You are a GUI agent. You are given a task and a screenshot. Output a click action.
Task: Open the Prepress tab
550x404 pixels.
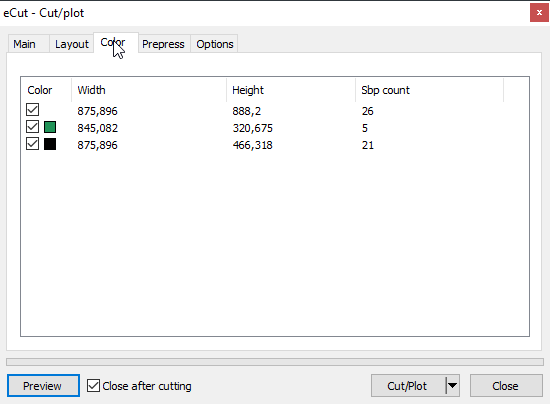[x=164, y=44]
